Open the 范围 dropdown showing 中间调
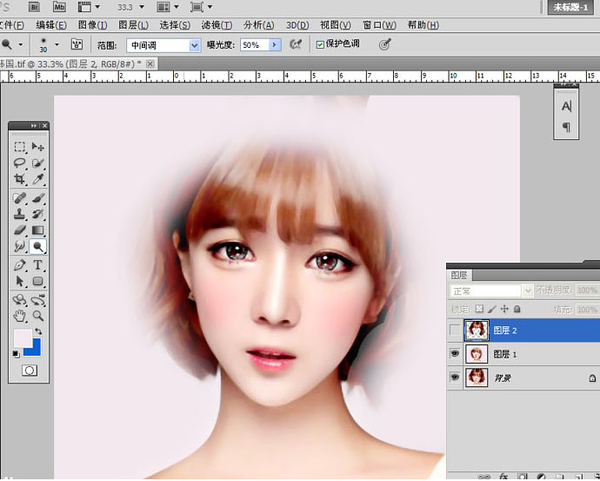Screen dimensions: 600x481 point(162,45)
